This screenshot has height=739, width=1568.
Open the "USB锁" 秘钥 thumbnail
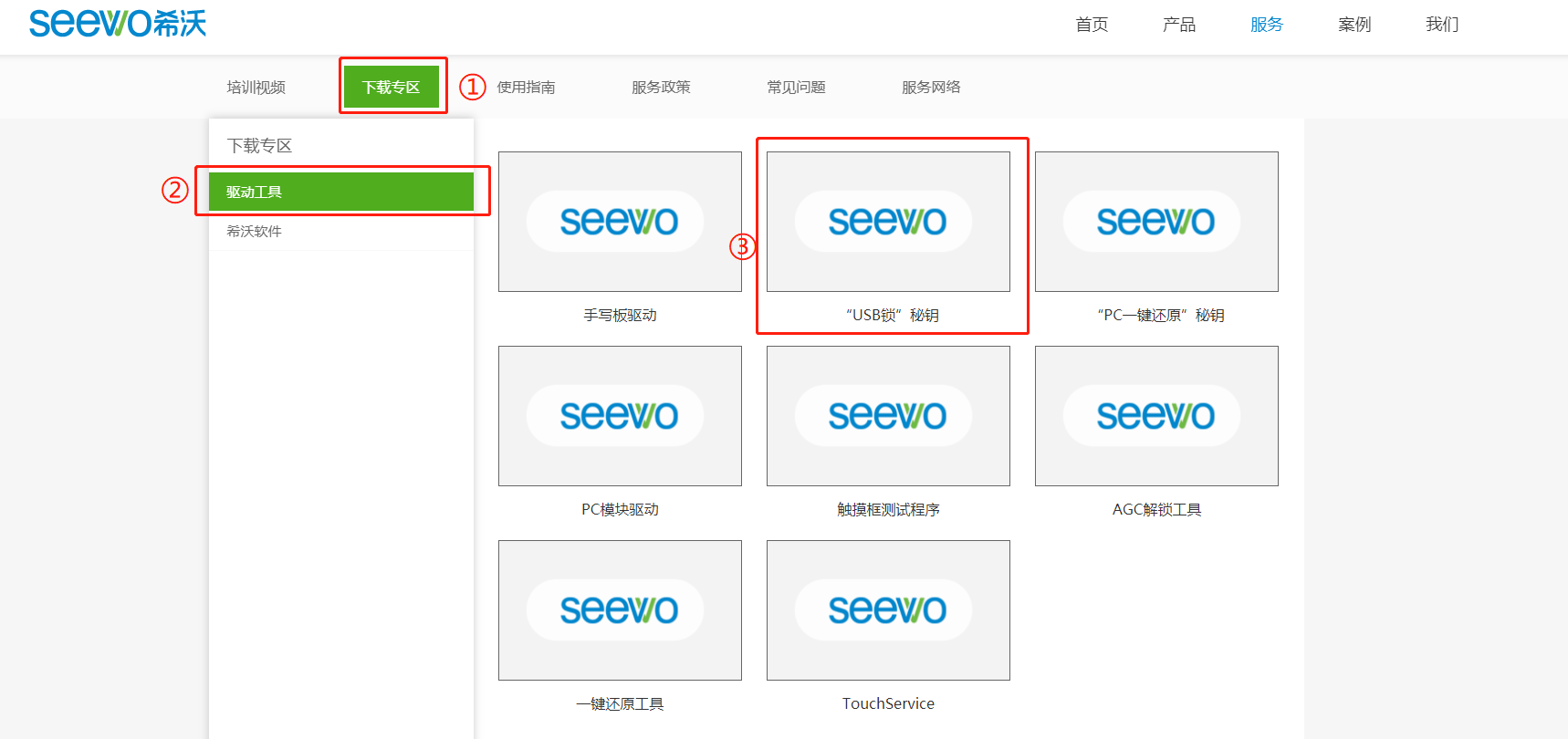(888, 222)
